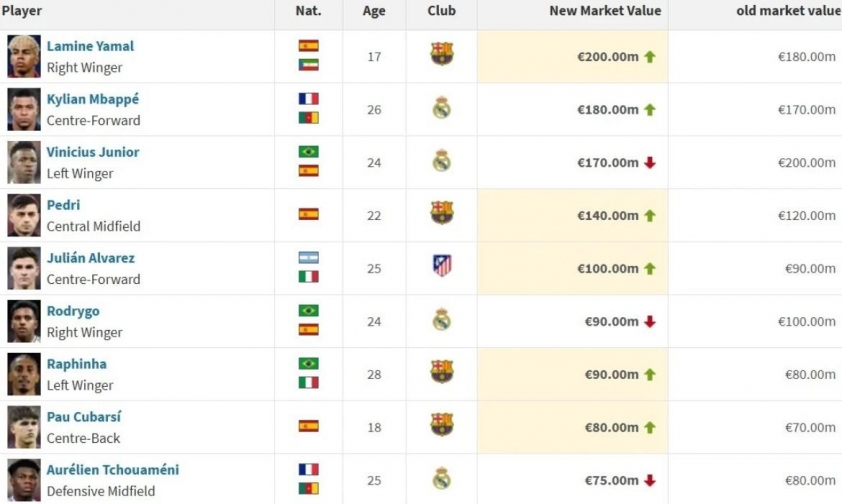Click the Real Madrid crest next to Kylian Mbappé
Viewport: 842px width, 504px height.
pyautogui.click(x=441, y=107)
